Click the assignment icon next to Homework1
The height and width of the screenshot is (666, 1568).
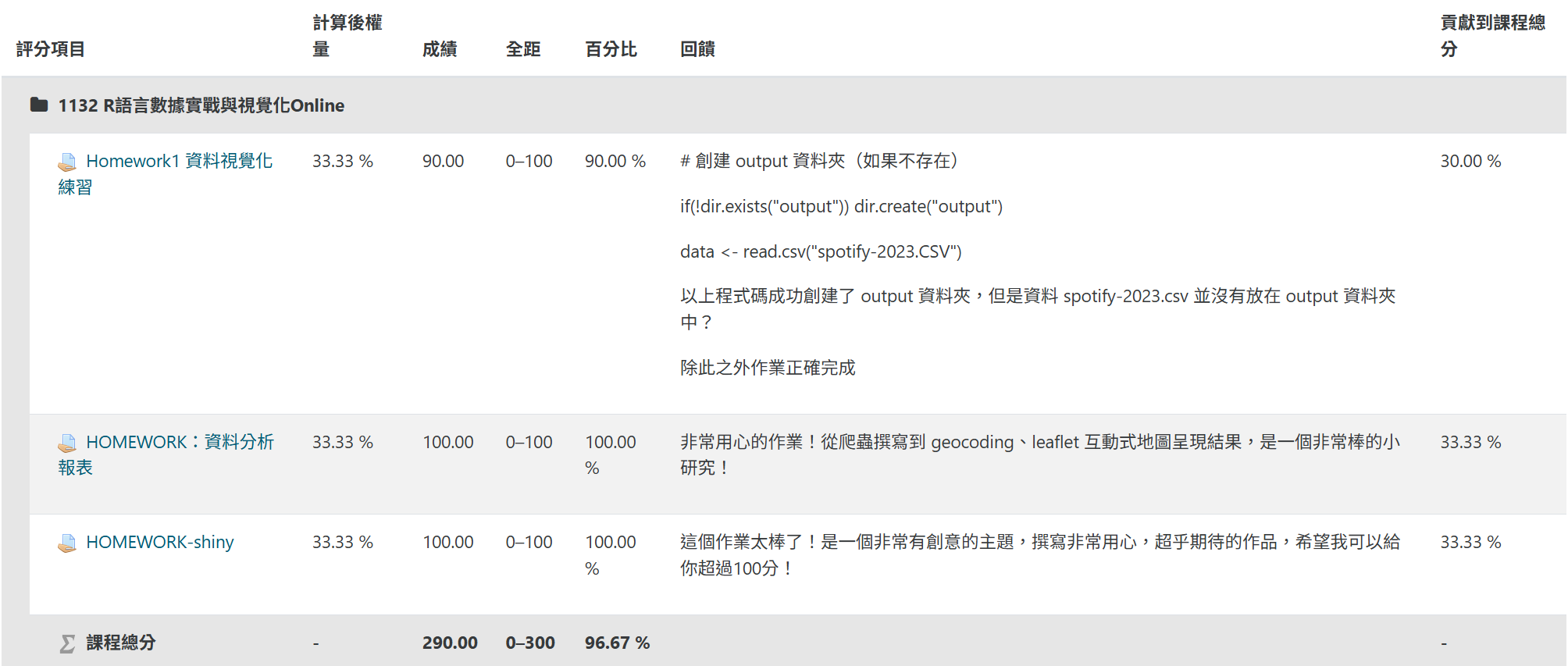(67, 162)
